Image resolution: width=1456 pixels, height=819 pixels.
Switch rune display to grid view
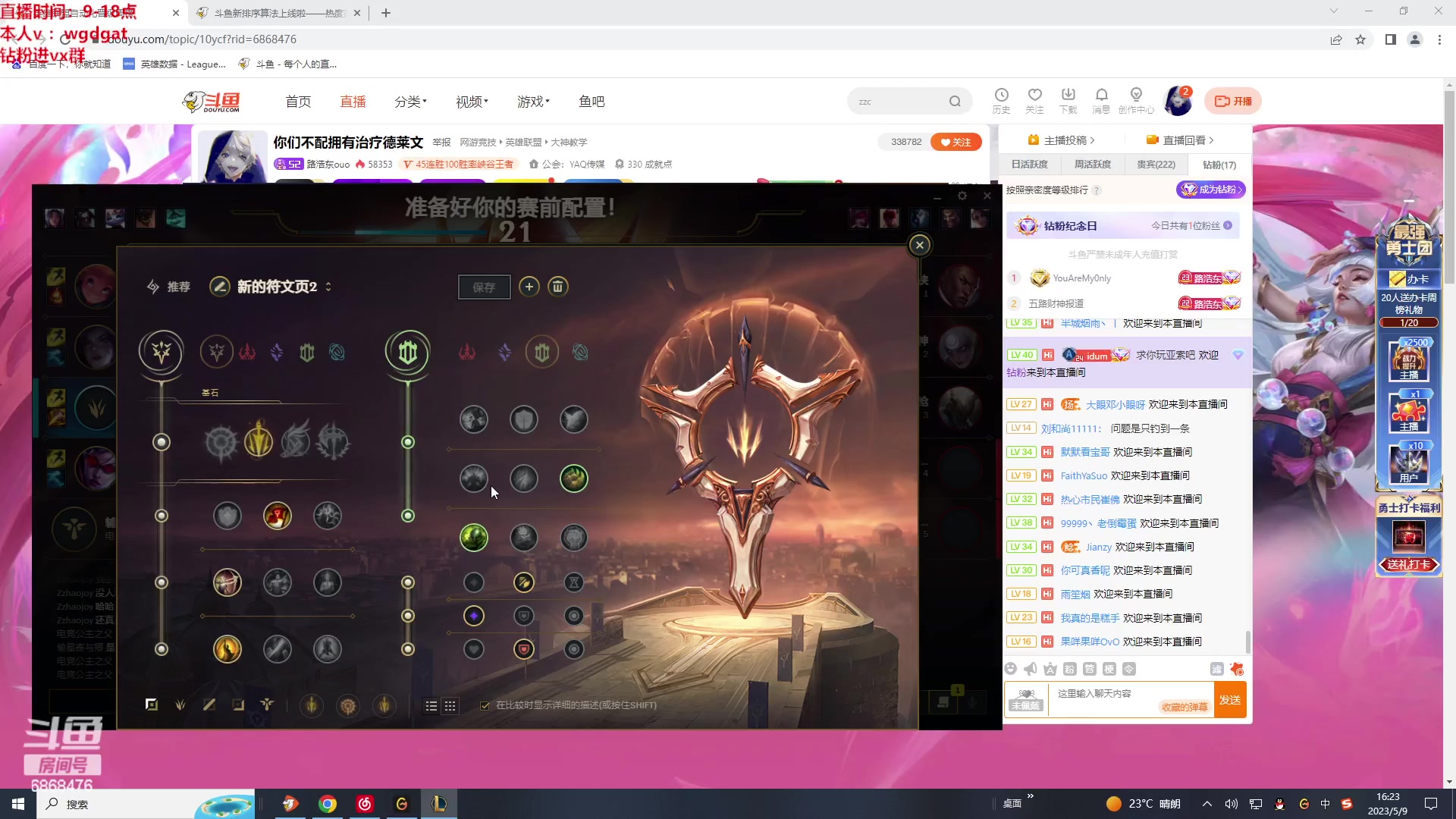click(451, 706)
